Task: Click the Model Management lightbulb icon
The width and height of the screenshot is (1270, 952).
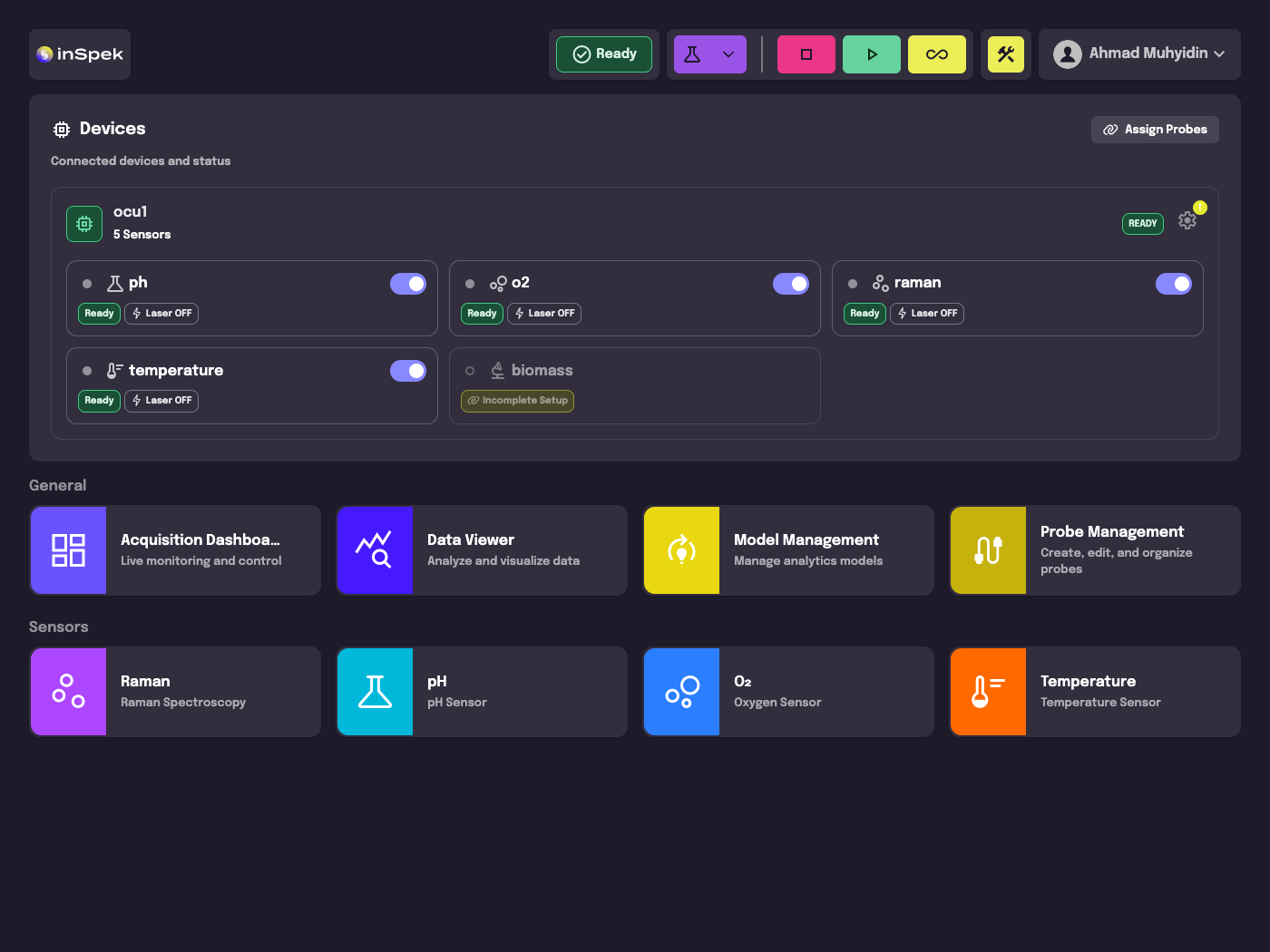Action: pyautogui.click(x=681, y=550)
